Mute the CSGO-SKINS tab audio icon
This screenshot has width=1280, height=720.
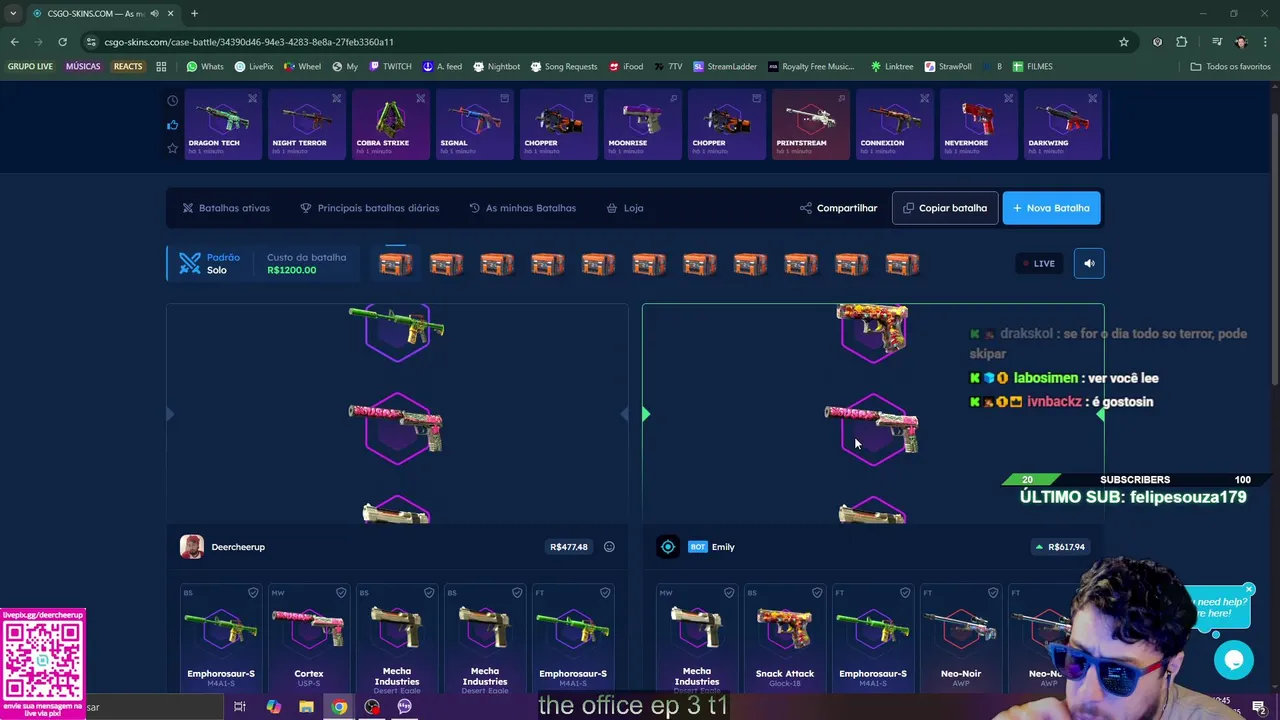154,13
